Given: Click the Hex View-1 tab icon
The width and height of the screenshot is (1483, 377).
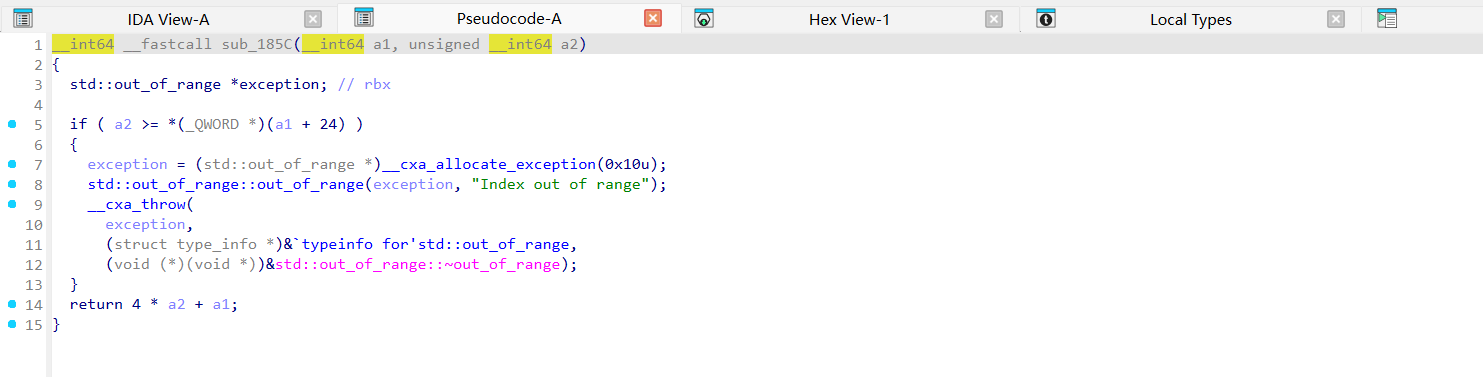Looking at the screenshot, I should 704,18.
